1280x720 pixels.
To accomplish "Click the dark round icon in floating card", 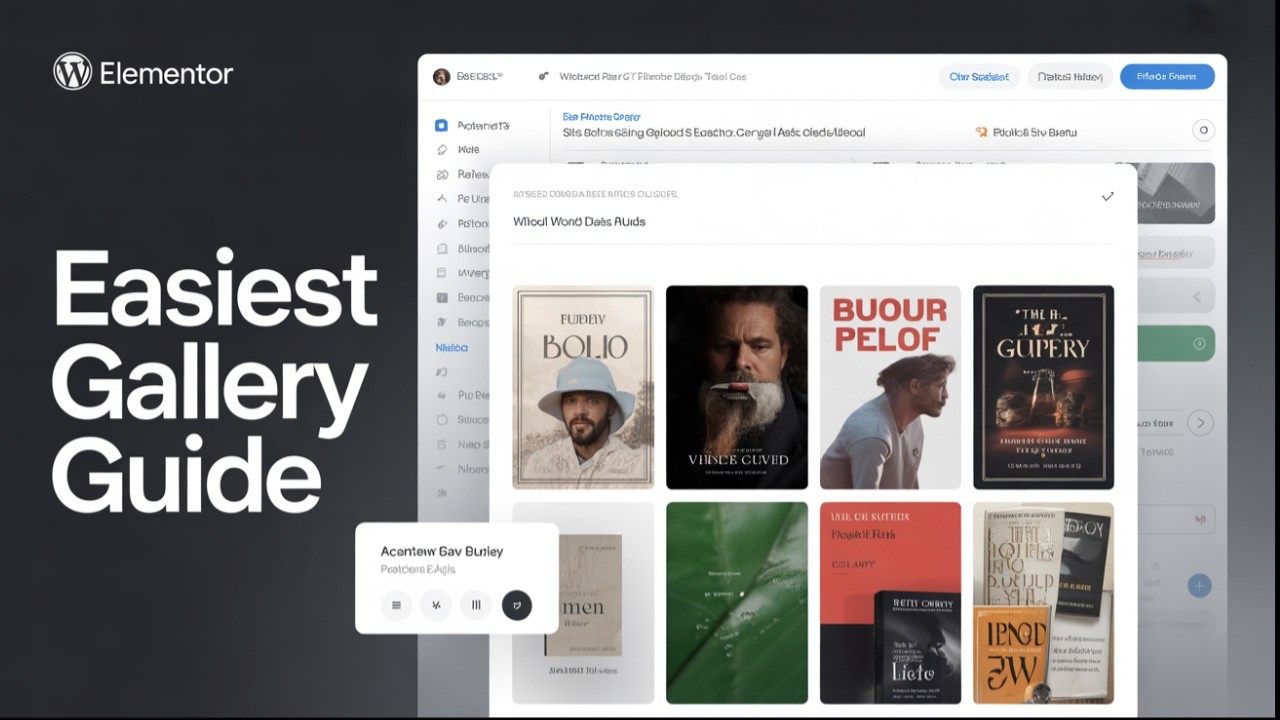I will point(516,605).
